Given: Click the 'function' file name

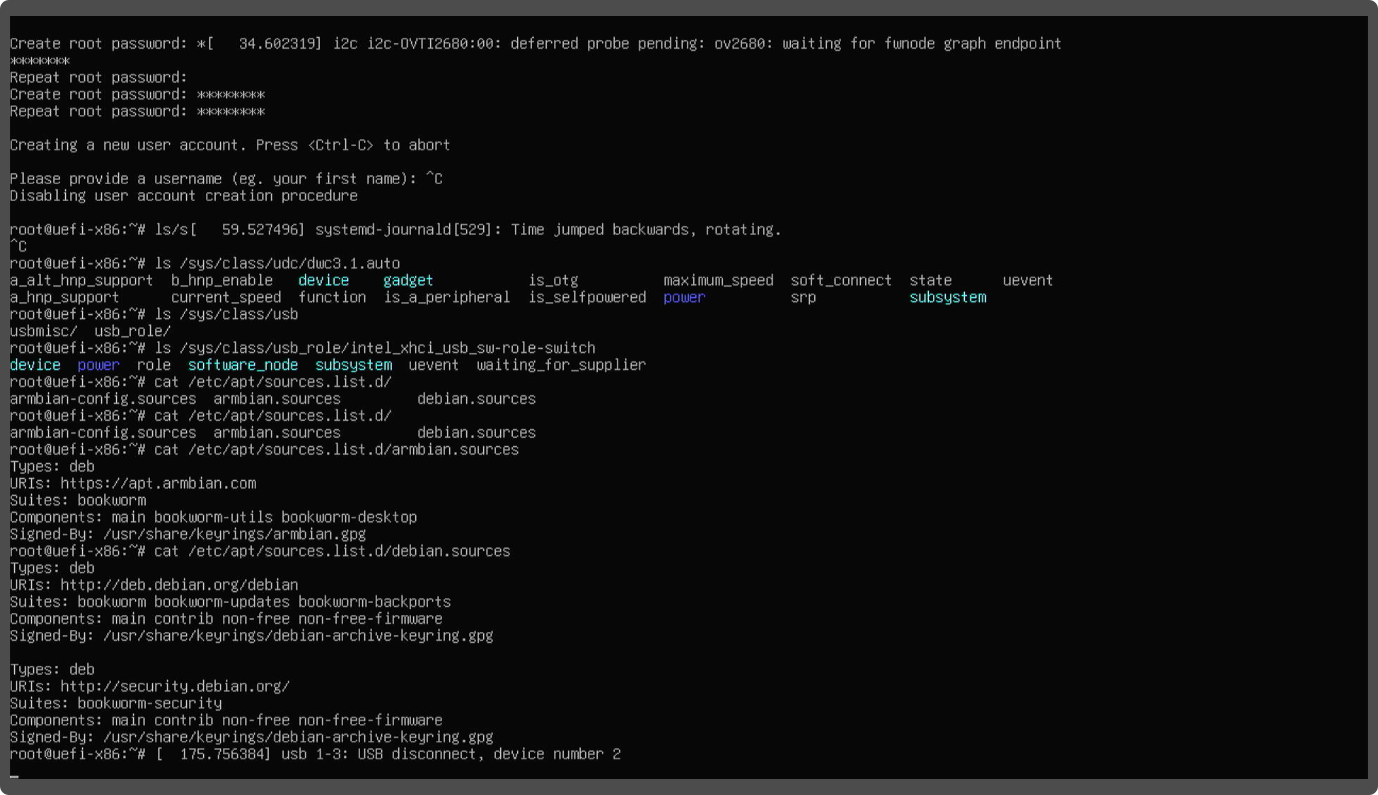Looking at the screenshot, I should coord(332,298).
